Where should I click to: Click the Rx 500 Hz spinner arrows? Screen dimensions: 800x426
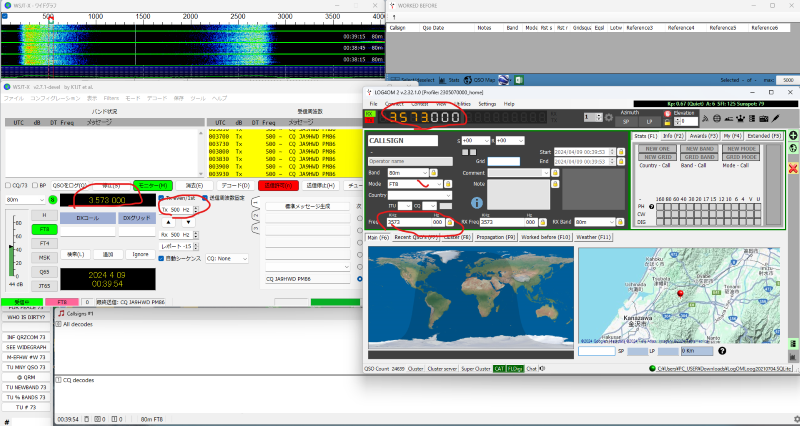tap(196, 235)
